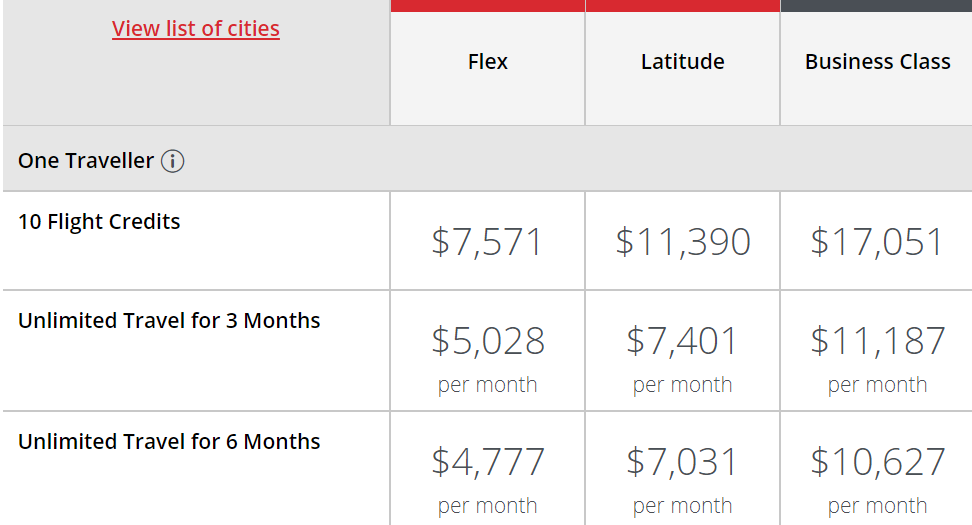Select the Business Class column header
This screenshot has height=525, width=972.
click(877, 62)
